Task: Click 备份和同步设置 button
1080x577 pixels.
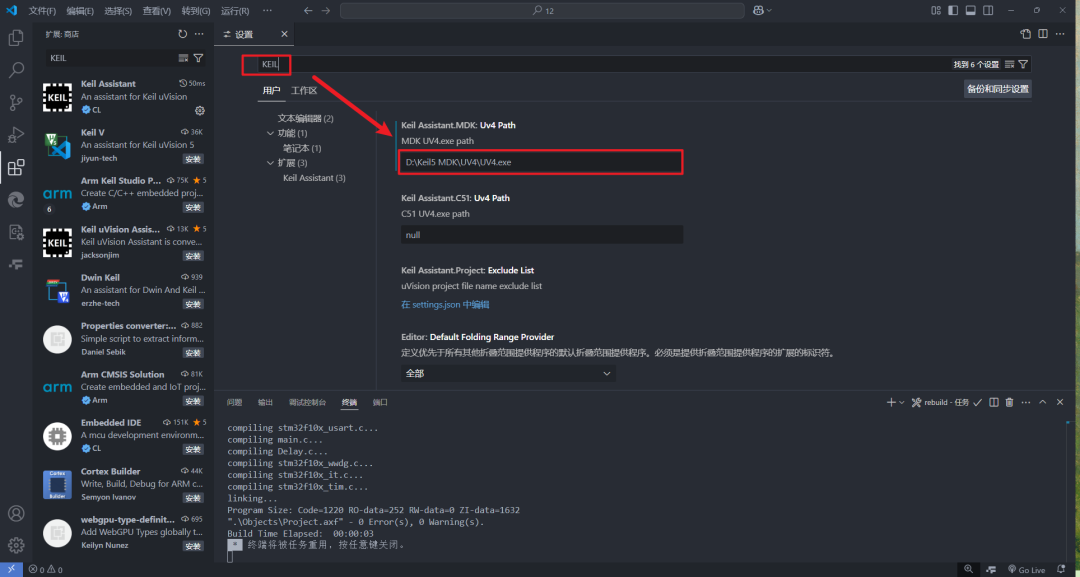Action: [997, 89]
